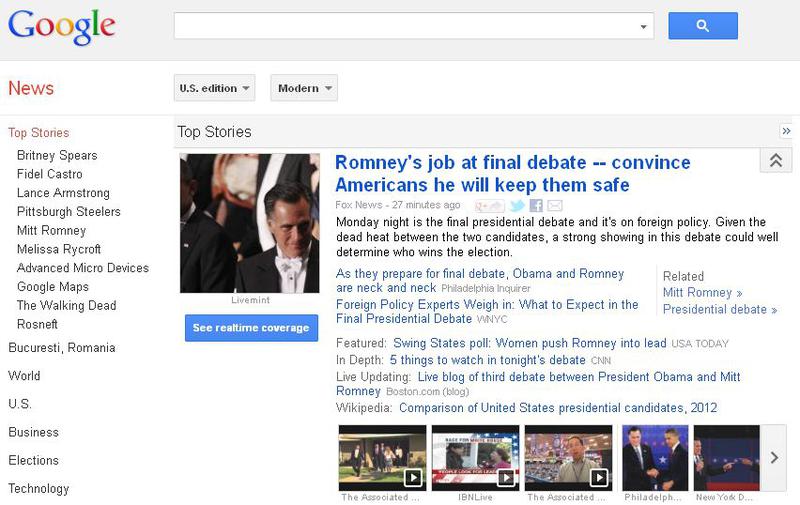
Task: Select Advanced Micro Devices topic
Action: click(x=83, y=268)
